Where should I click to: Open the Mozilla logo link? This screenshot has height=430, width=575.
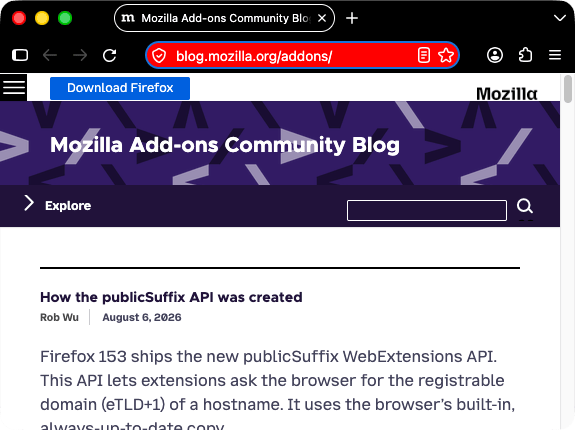pyautogui.click(x=507, y=94)
